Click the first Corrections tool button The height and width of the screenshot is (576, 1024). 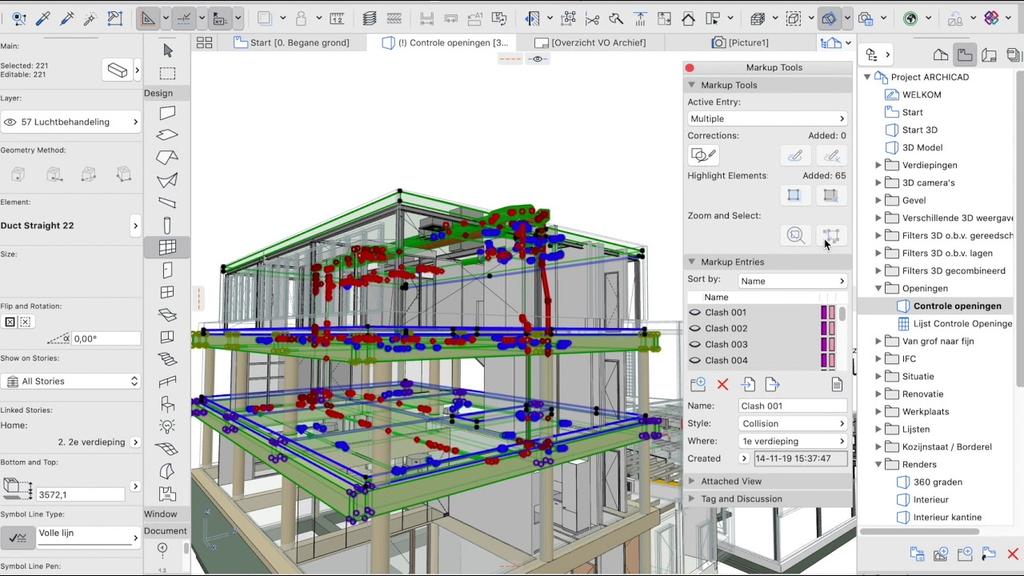click(x=703, y=155)
